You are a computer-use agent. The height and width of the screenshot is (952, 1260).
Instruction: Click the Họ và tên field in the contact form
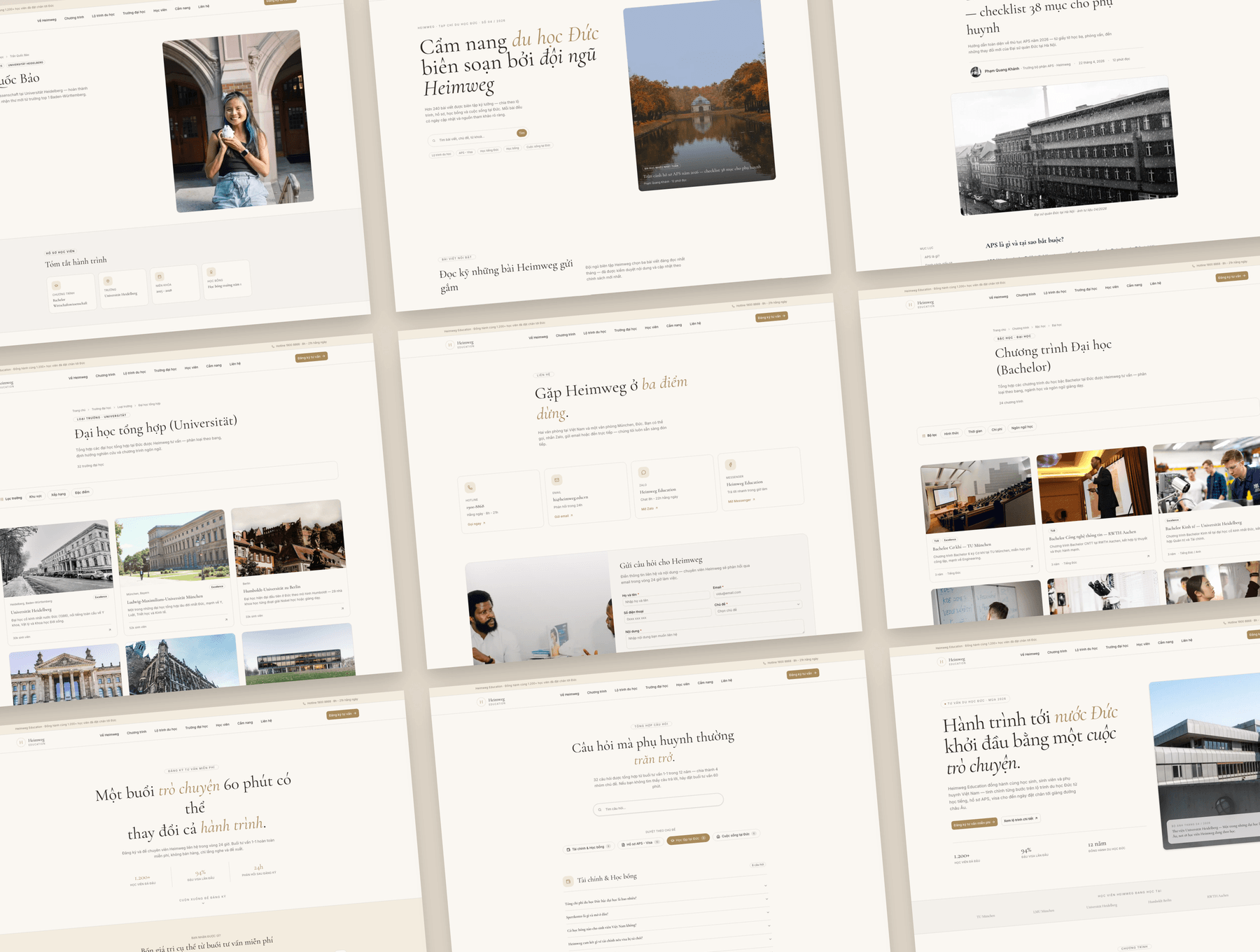coord(666,600)
